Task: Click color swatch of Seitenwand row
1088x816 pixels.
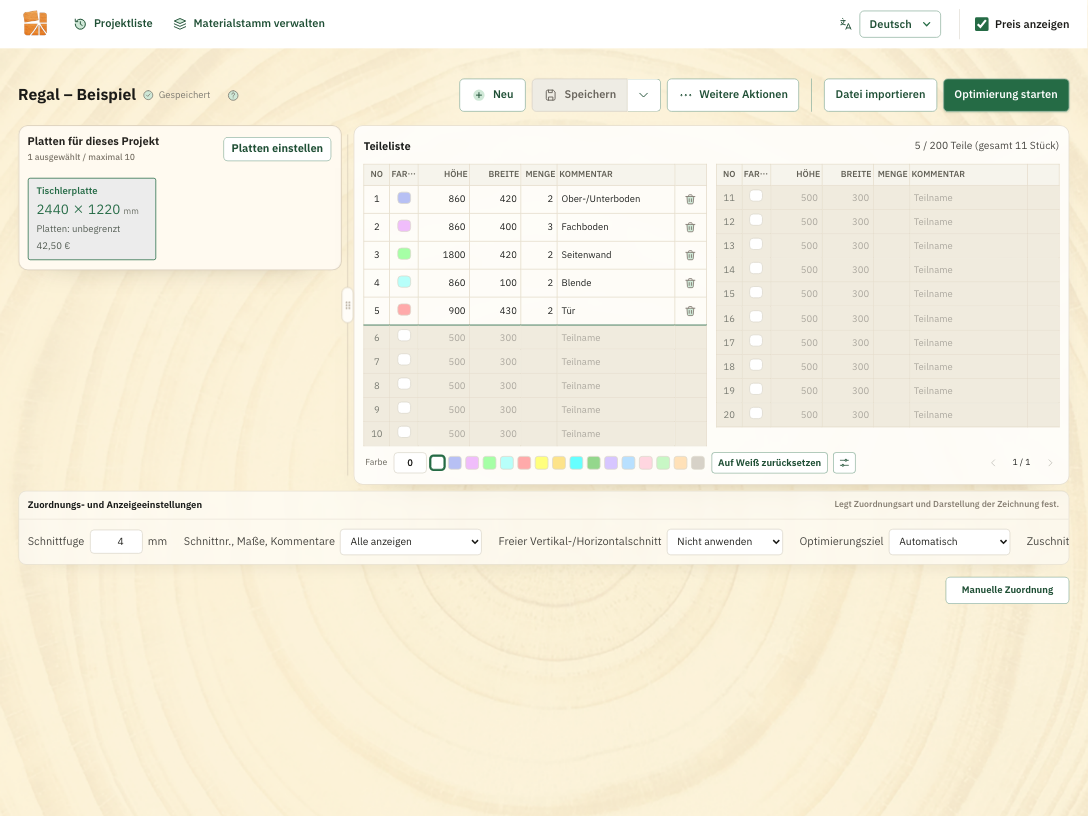Action: tap(404, 254)
